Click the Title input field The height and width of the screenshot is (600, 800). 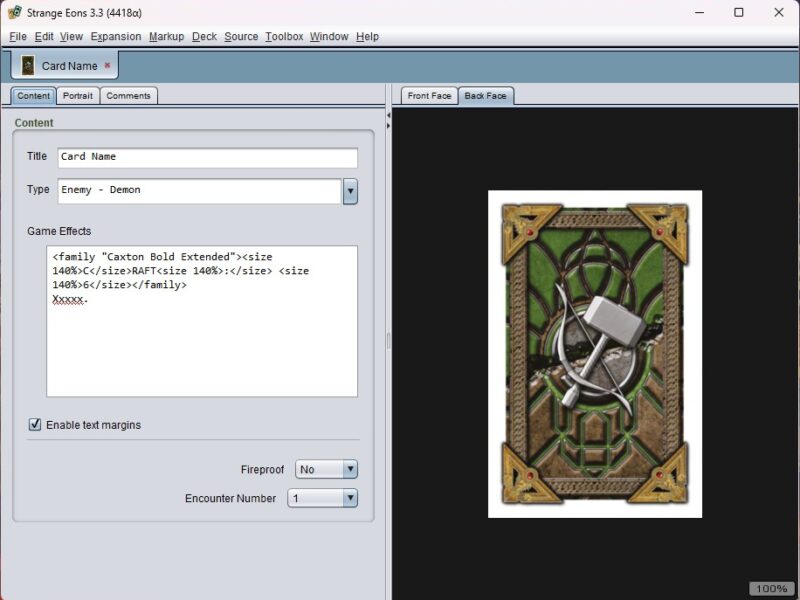pyautogui.click(x=205, y=157)
